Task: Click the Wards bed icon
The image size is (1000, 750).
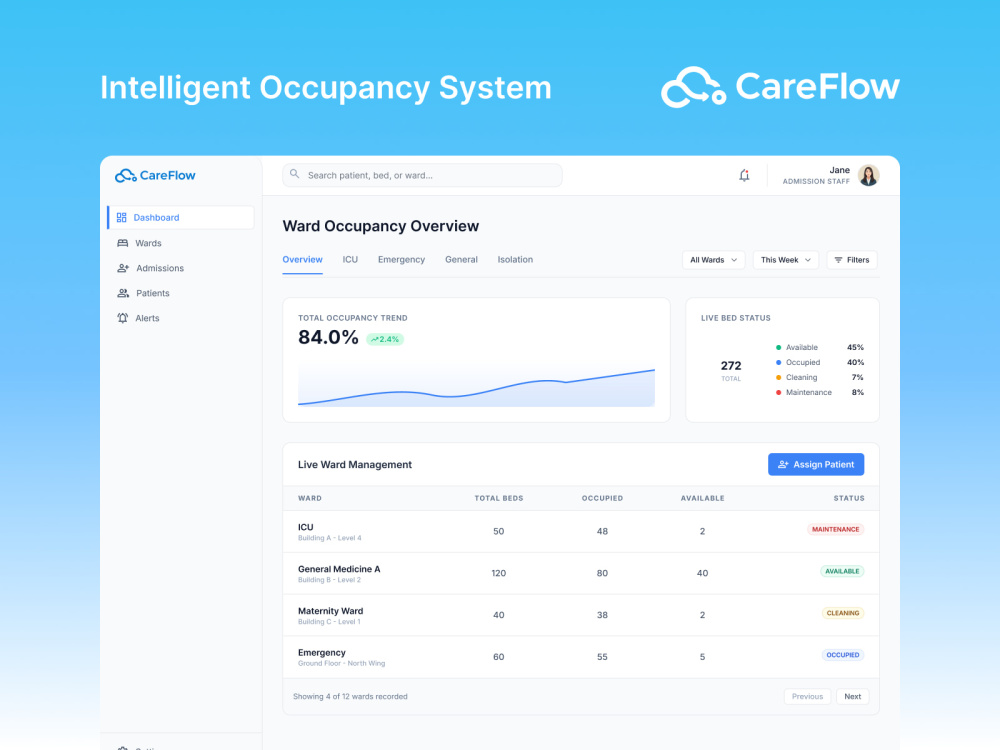Action: tap(122, 243)
